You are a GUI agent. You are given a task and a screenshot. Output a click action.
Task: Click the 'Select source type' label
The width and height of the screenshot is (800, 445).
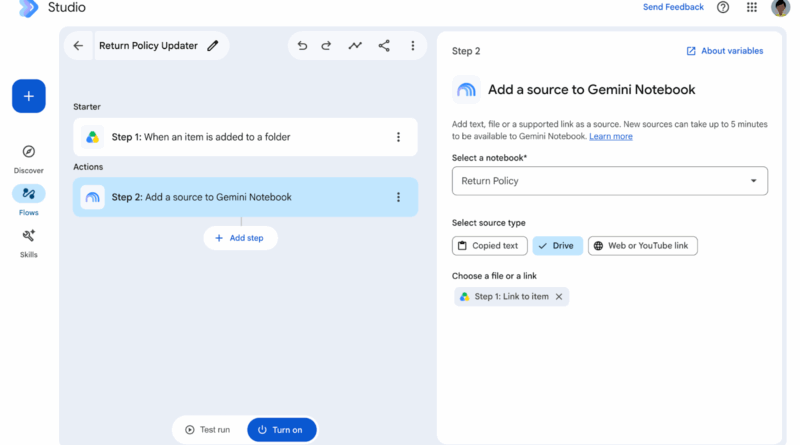pos(488,222)
